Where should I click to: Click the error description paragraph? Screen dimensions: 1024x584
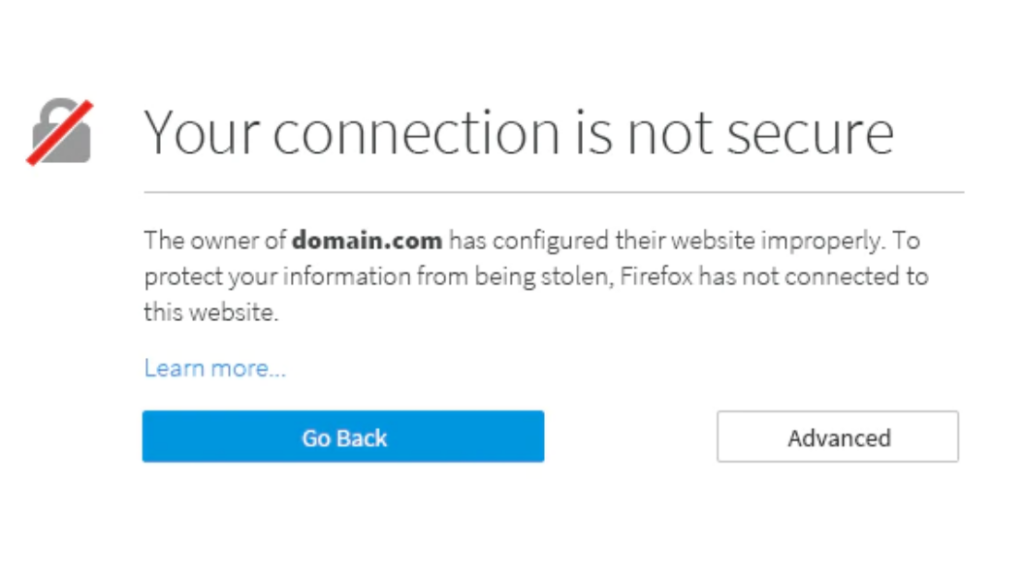tap(536, 276)
